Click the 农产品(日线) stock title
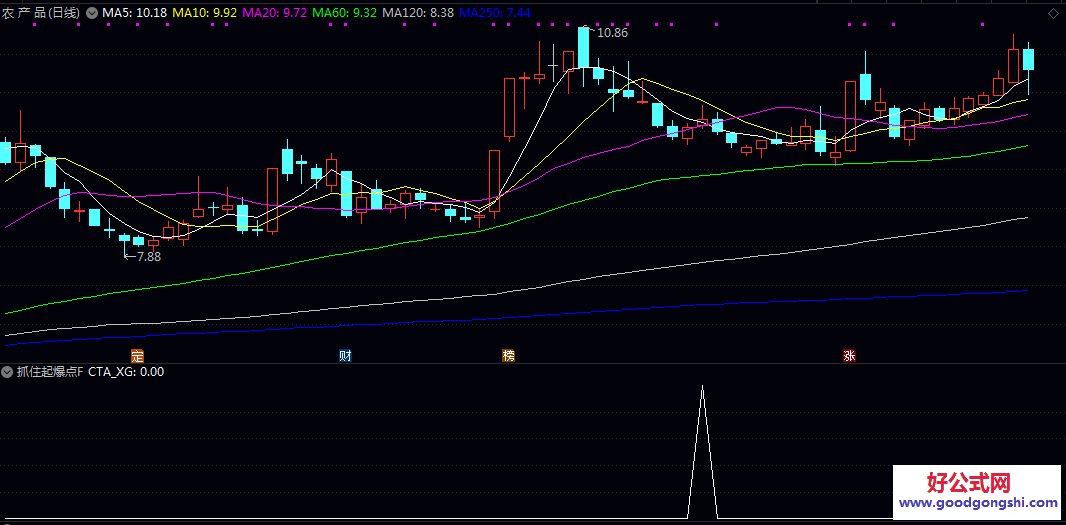Image resolution: width=1066 pixels, height=525 pixels. click(x=42, y=13)
